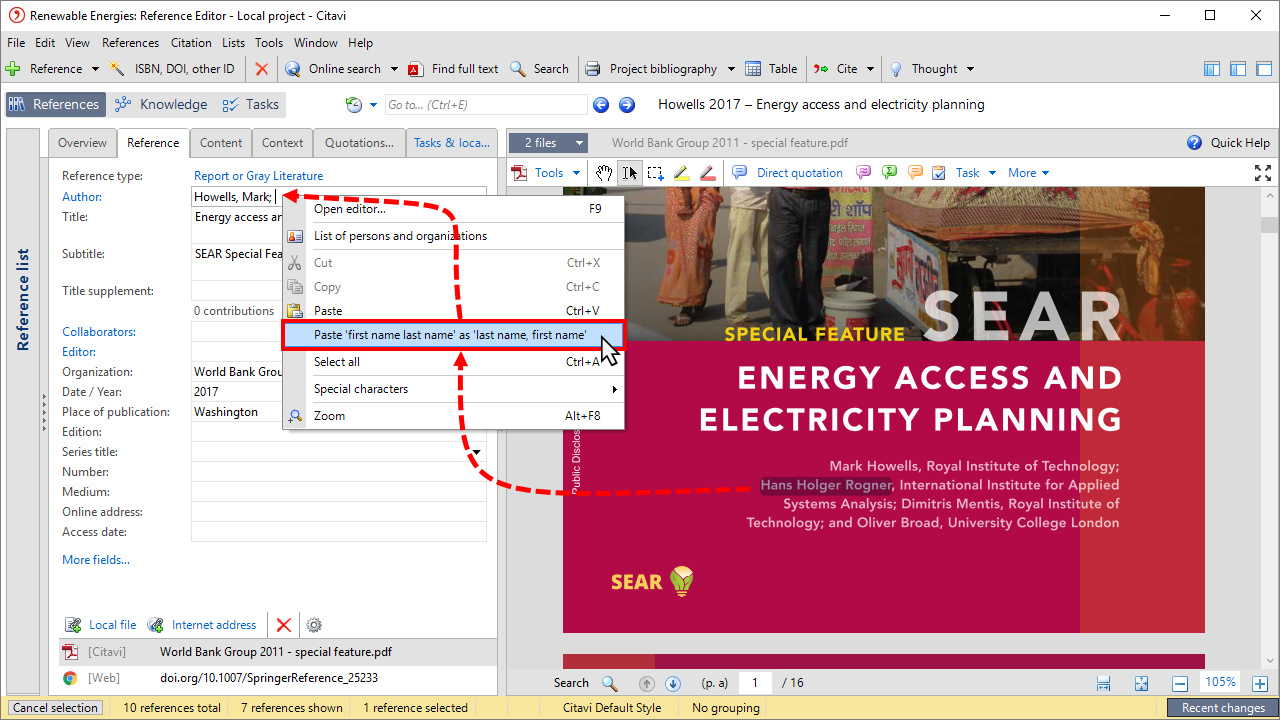Switch to the Knowledge view
Image resolution: width=1280 pixels, height=720 pixels.
[x=161, y=104]
